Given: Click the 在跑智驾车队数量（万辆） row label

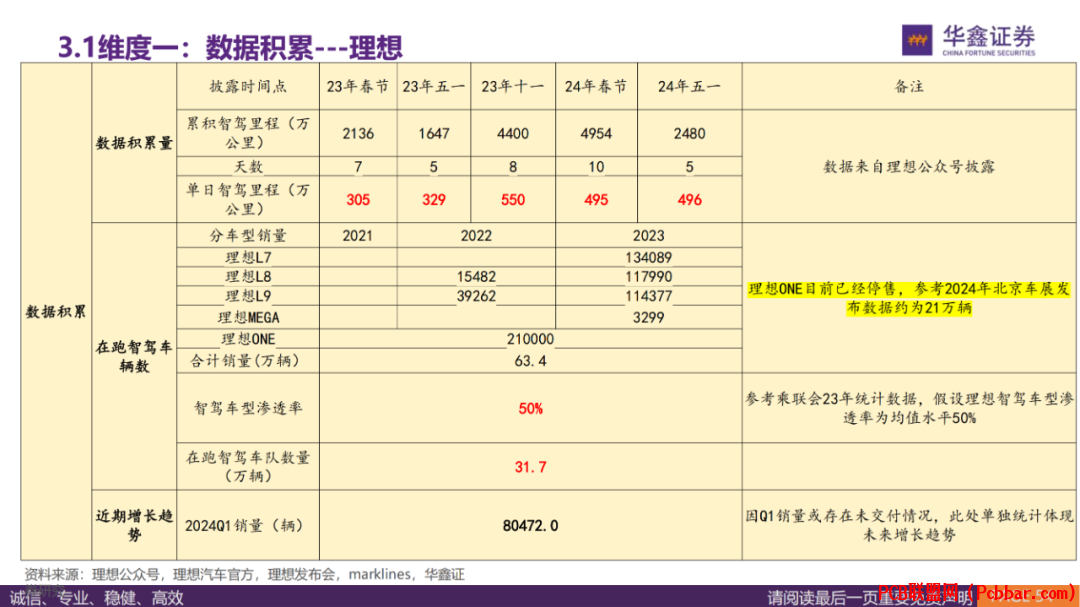Looking at the screenshot, I should tap(248, 466).
